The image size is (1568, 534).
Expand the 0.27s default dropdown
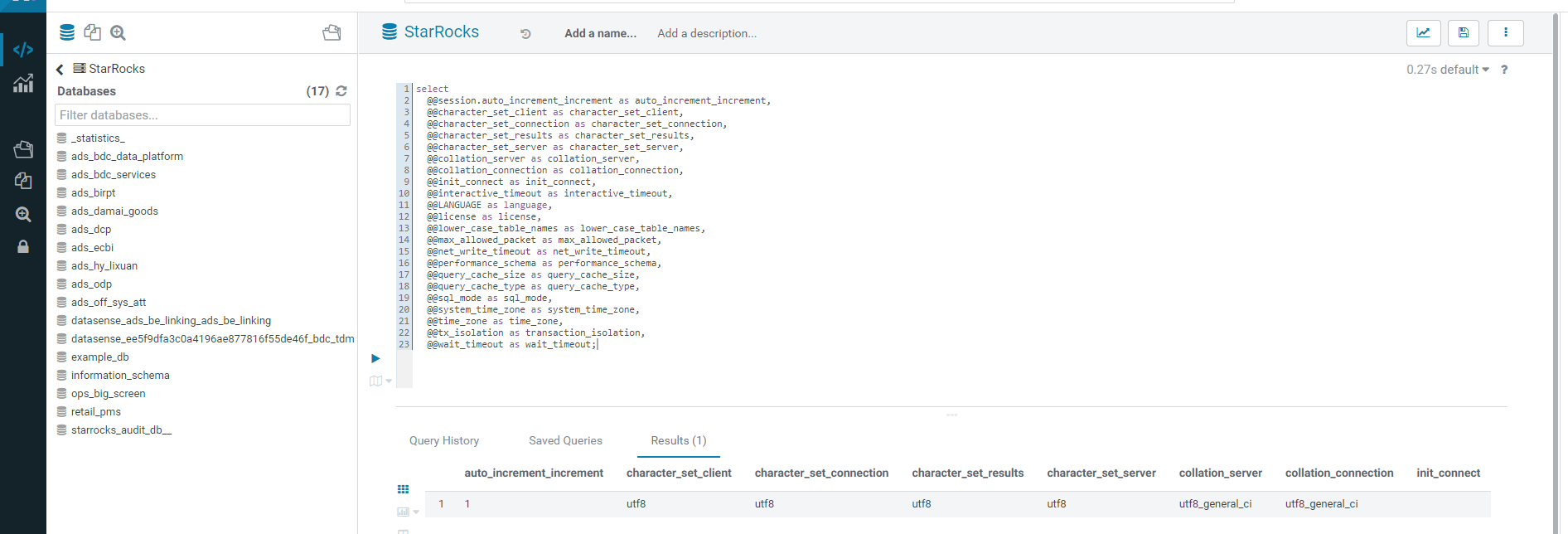[x=1447, y=70]
